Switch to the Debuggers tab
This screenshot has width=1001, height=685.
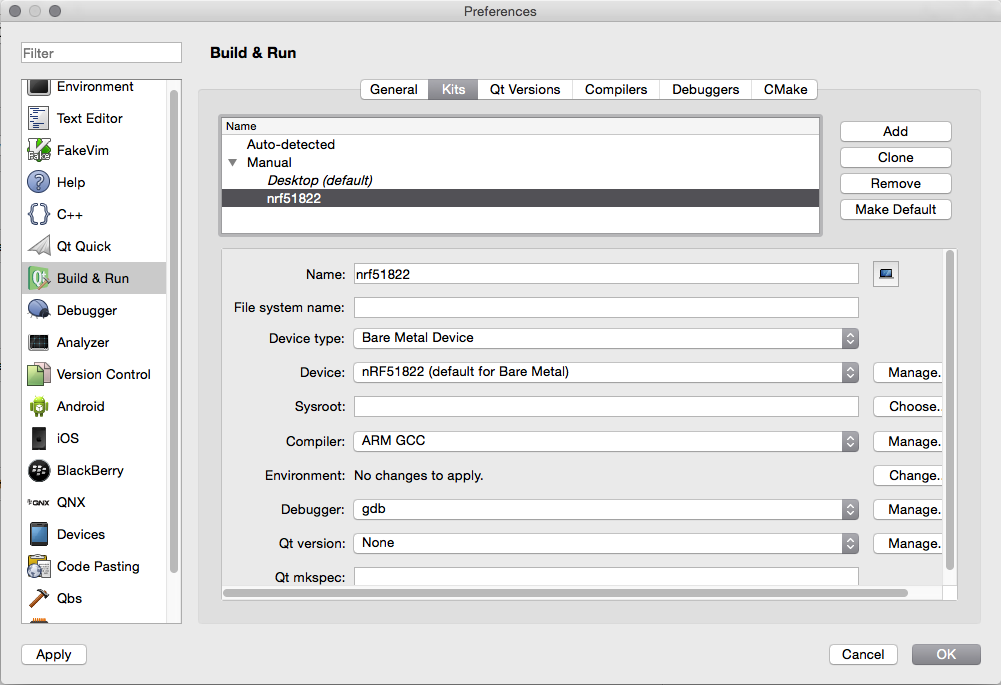[x=705, y=89]
